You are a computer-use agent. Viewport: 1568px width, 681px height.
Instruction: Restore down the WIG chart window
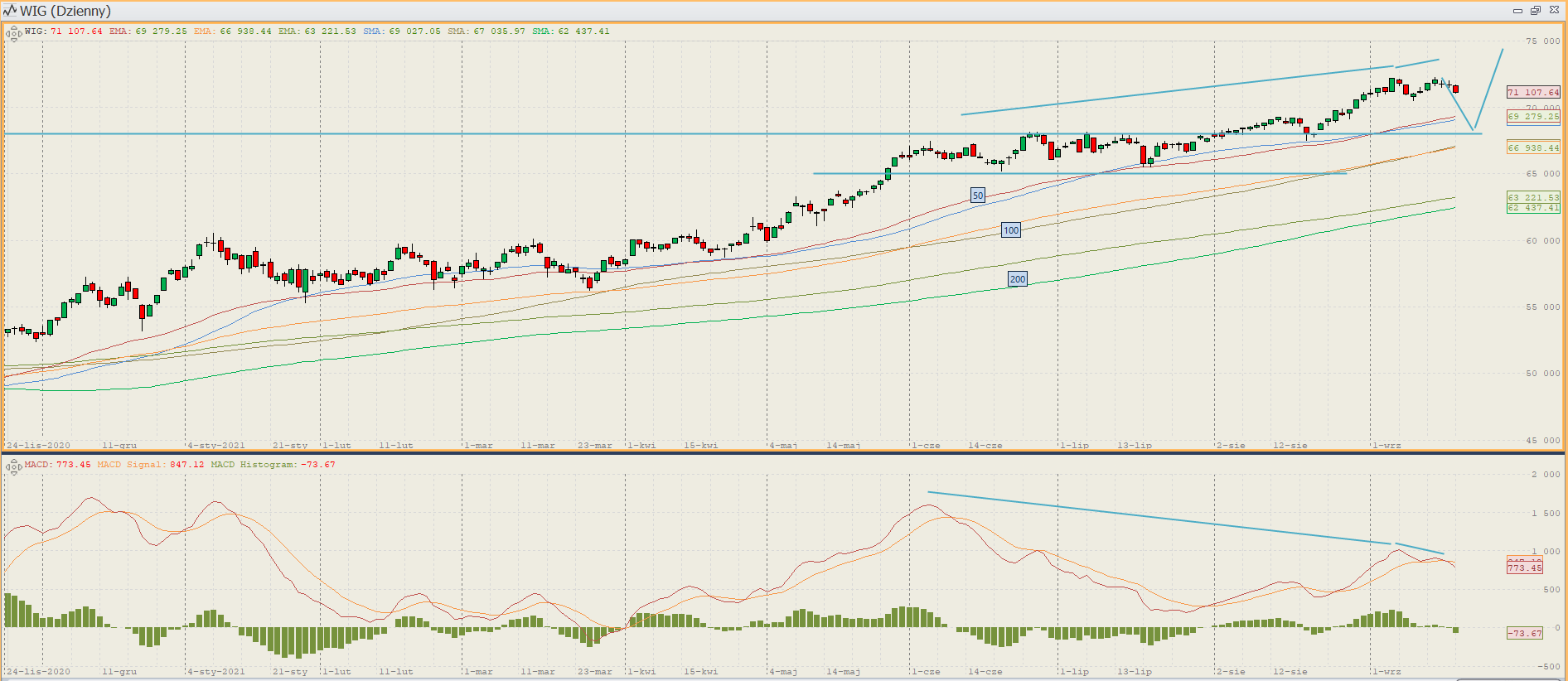[1536, 11]
